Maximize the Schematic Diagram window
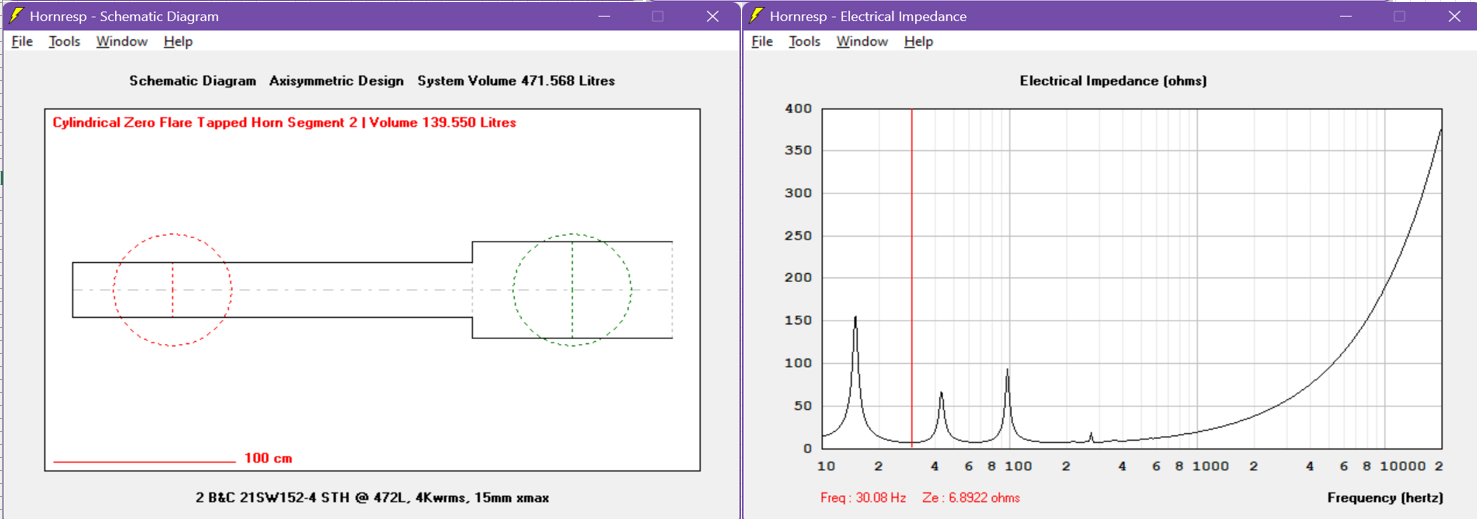 pyautogui.click(x=658, y=16)
